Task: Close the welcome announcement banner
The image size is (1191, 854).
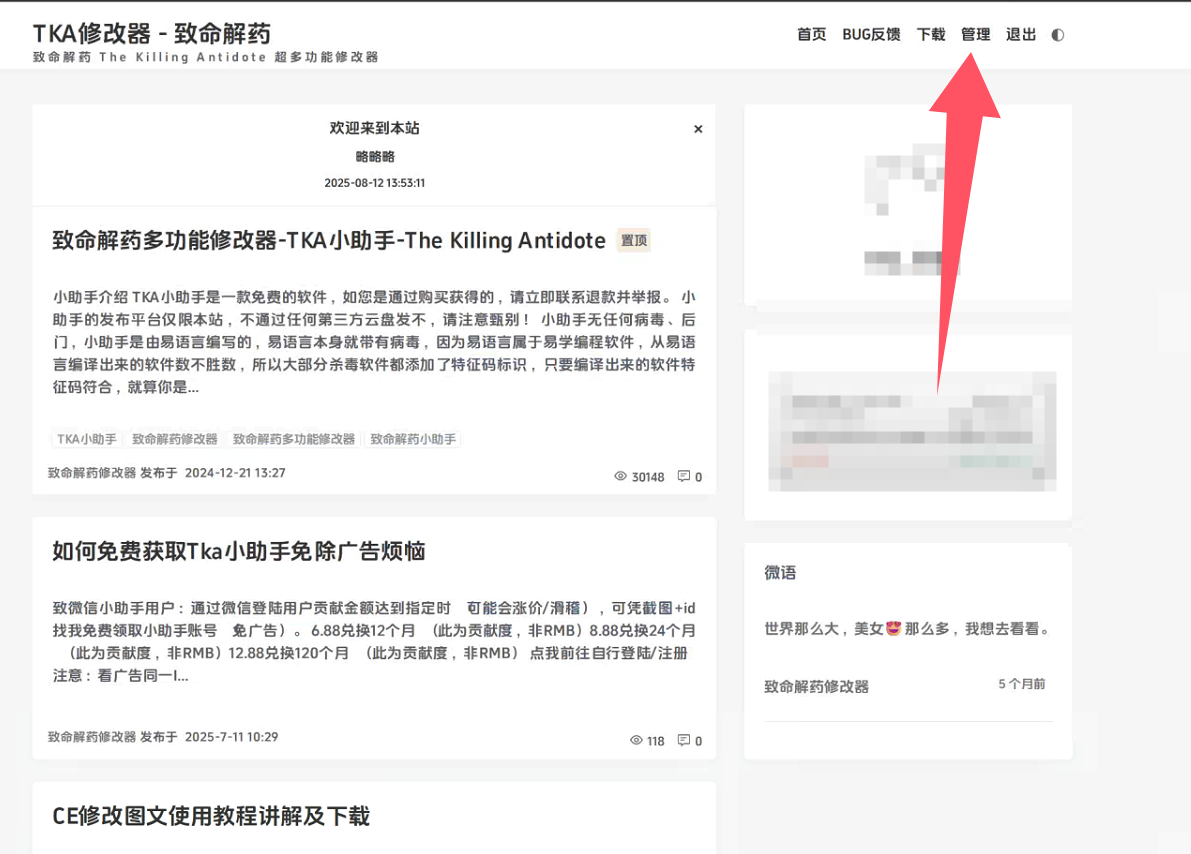Action: [x=698, y=129]
